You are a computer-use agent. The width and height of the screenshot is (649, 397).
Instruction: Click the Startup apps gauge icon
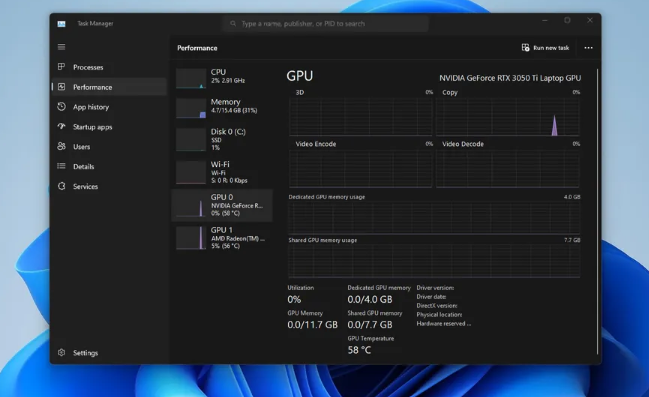pos(61,126)
